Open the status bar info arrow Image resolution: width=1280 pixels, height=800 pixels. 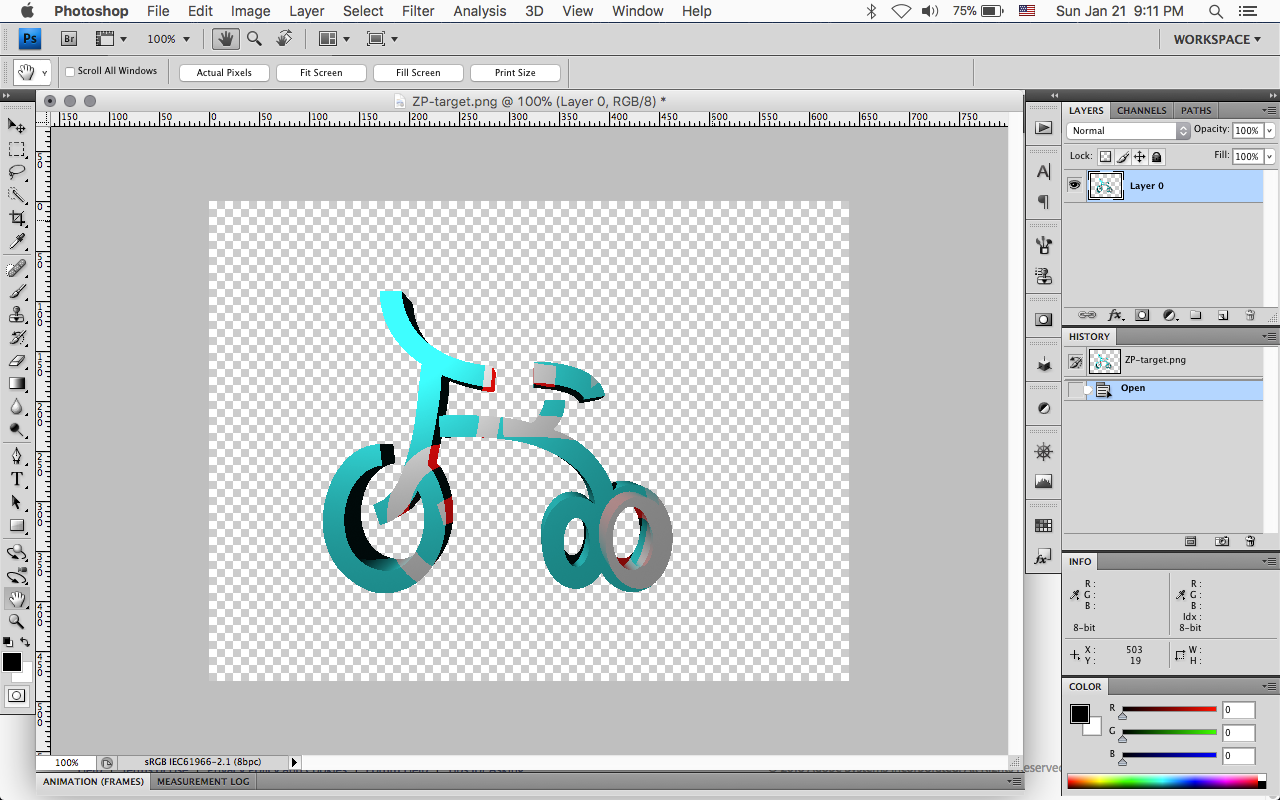pos(294,762)
